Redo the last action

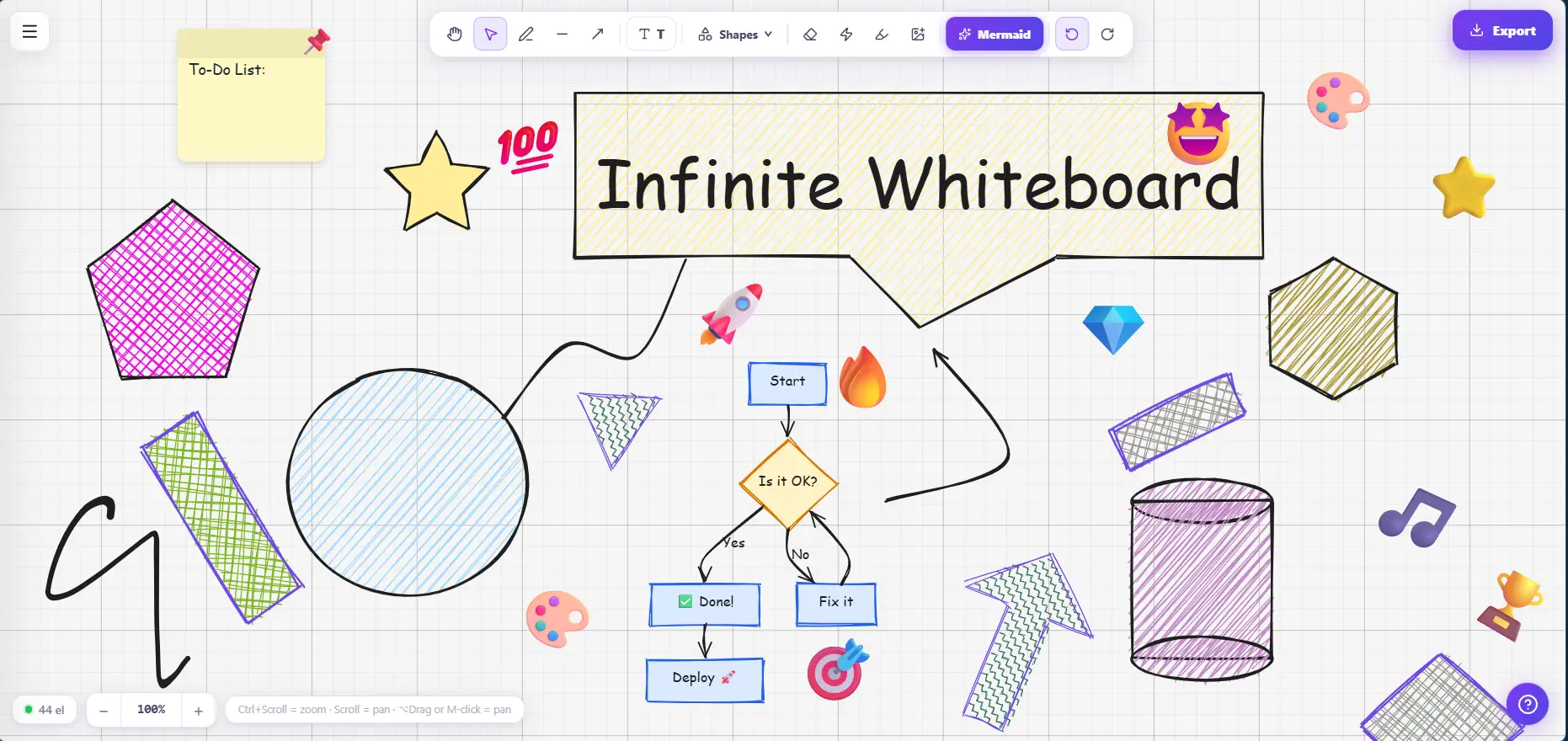pyautogui.click(x=1107, y=35)
